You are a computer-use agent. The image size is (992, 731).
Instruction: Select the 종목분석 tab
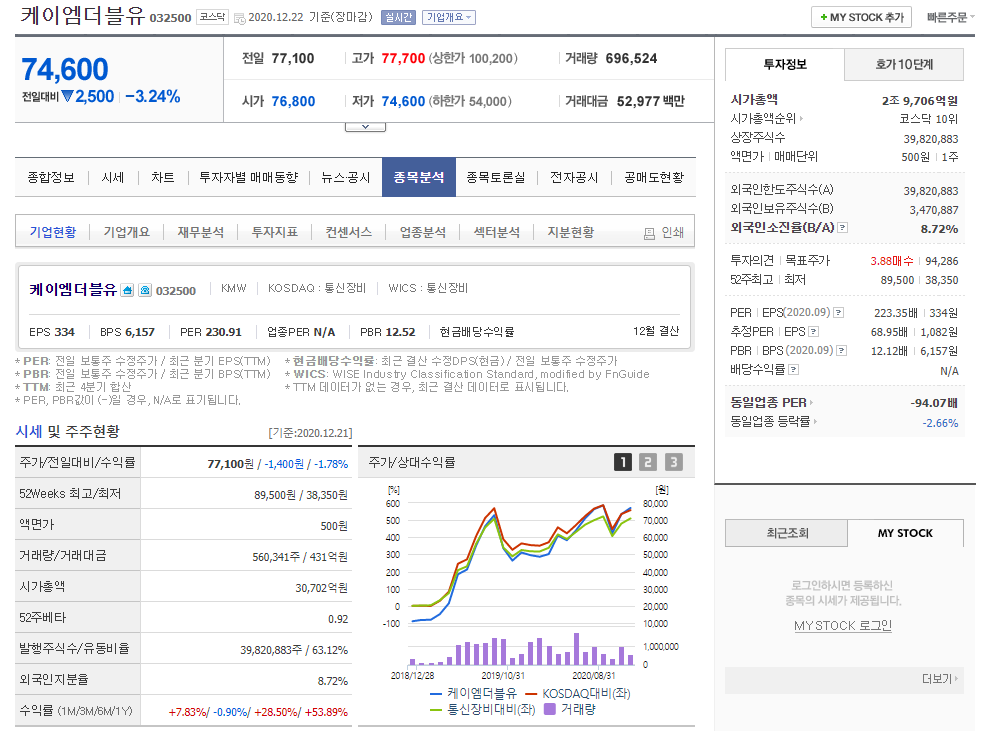(x=419, y=177)
